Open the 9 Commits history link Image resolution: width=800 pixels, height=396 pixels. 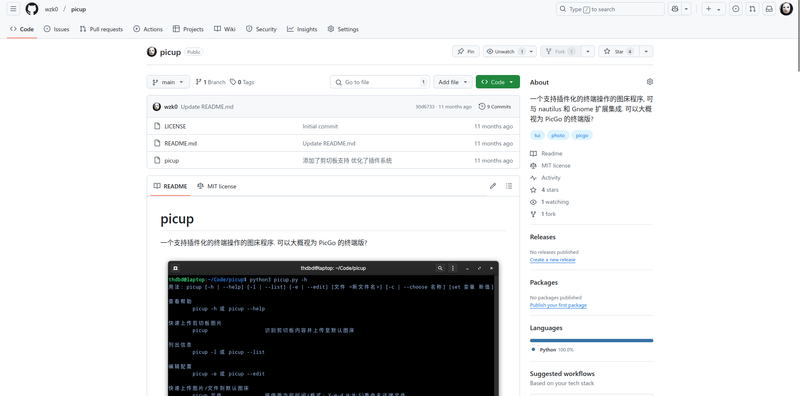tap(495, 107)
